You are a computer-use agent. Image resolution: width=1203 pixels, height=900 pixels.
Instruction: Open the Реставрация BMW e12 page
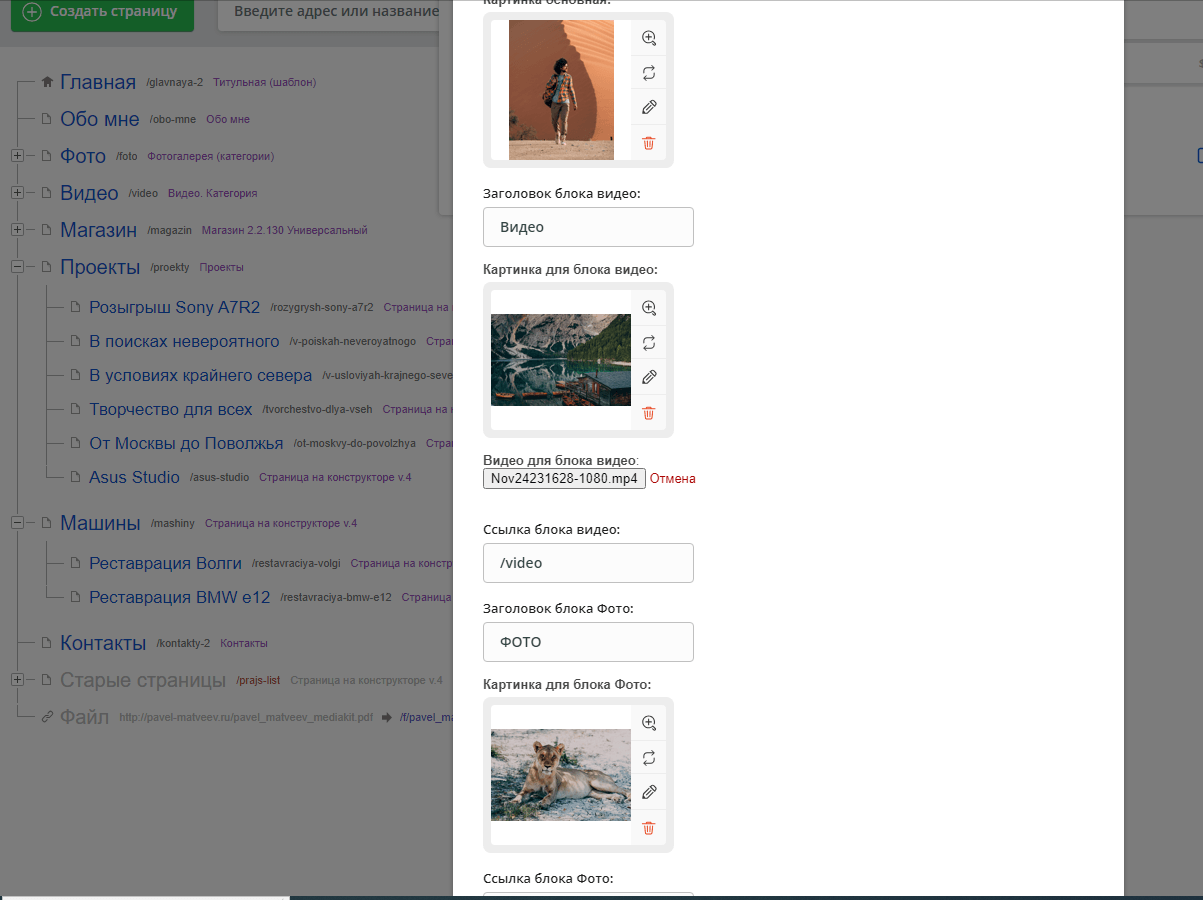tap(180, 597)
